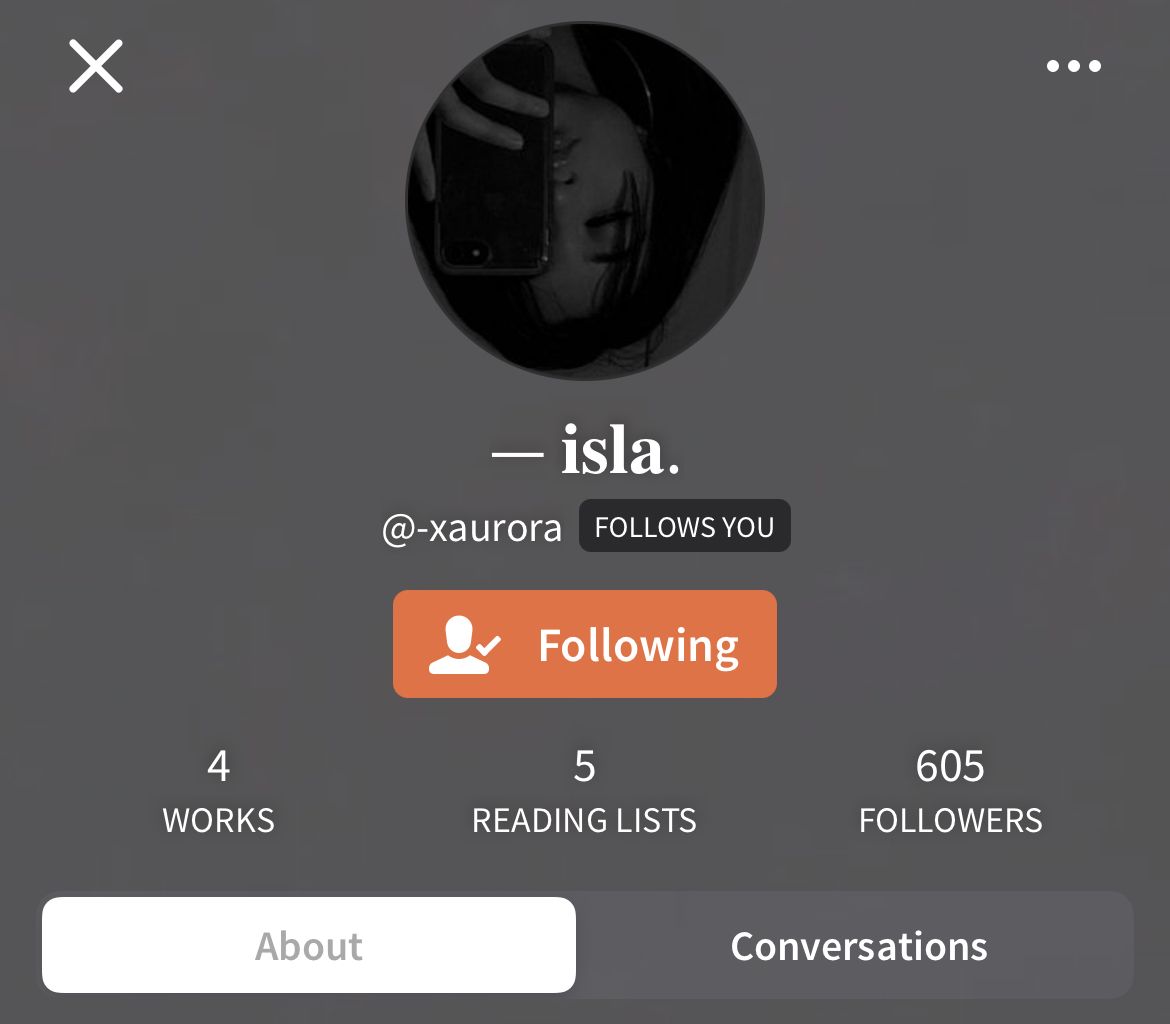Viewport: 1170px width, 1024px height.
Task: Tap the right dot of the overflow menu
Action: (x=1095, y=66)
